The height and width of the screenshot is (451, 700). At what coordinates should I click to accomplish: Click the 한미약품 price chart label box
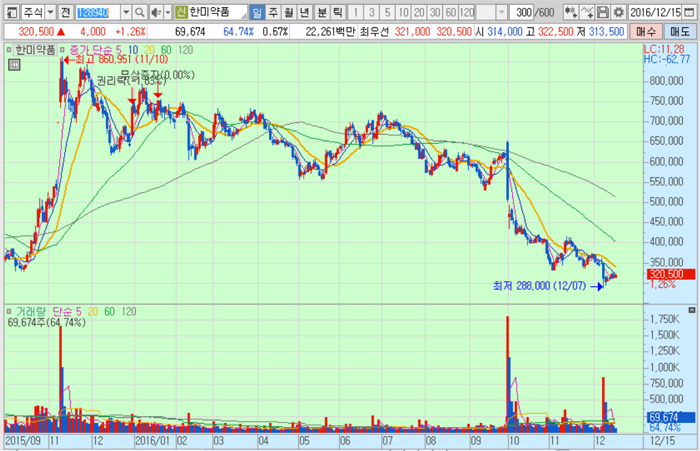30,49
